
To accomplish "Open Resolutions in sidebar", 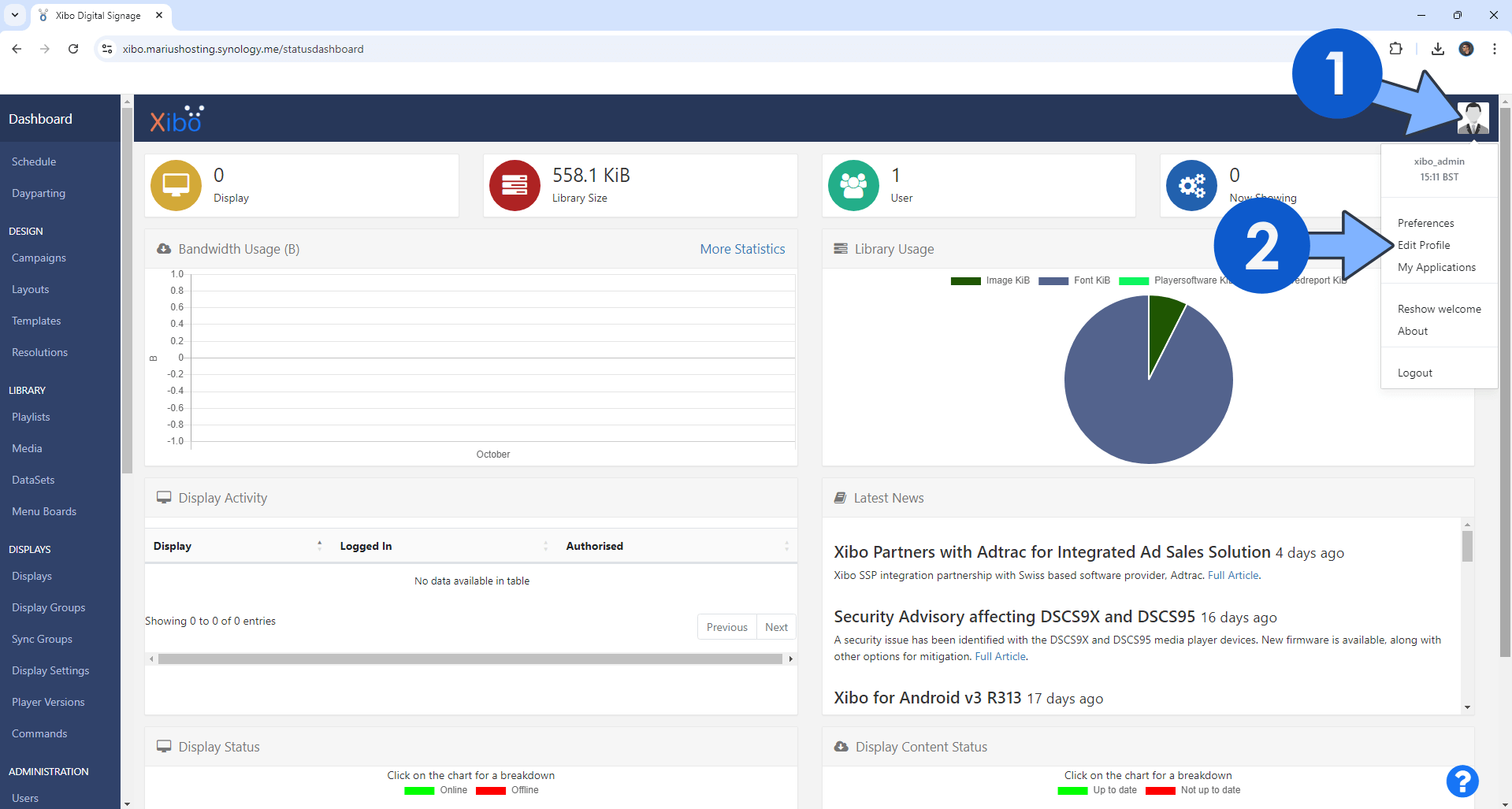I will tap(39, 352).
